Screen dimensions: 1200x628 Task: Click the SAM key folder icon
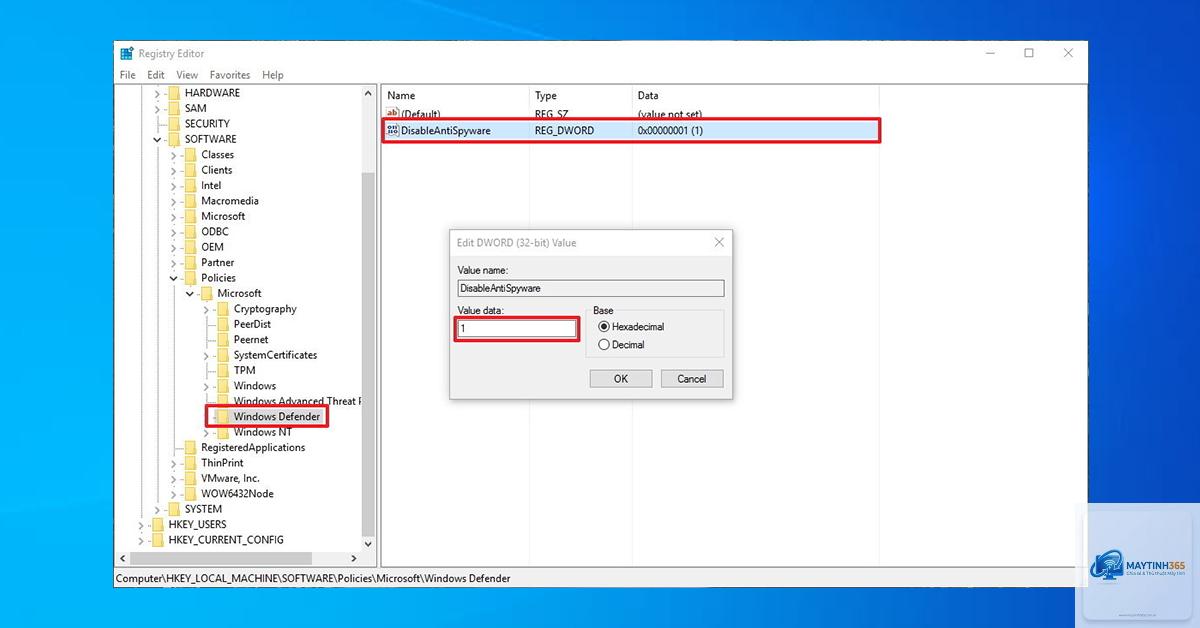pos(173,108)
